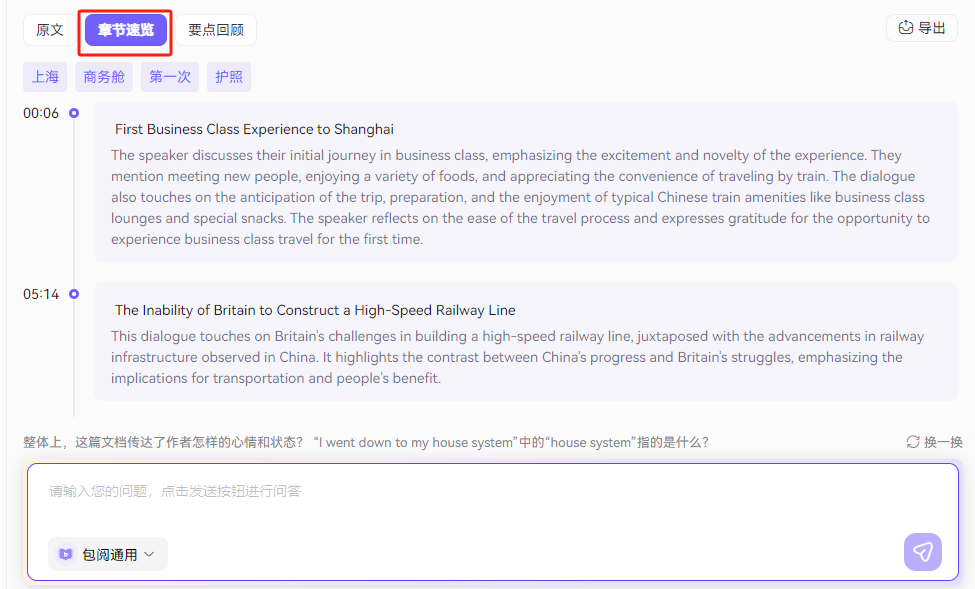Click suggested question about house system
Viewport: 975px width, 589px height.
tap(511, 442)
